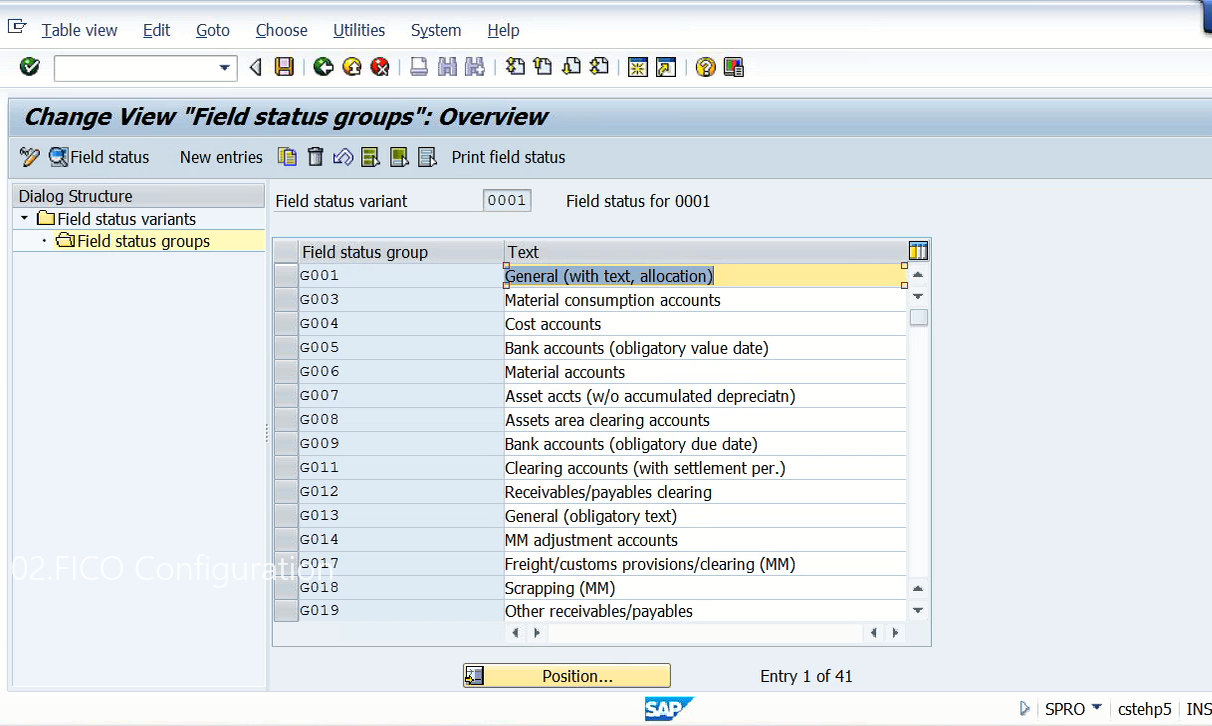1212x726 pixels.
Task: Toggle Display/Change pencil icon
Action: coord(30,157)
